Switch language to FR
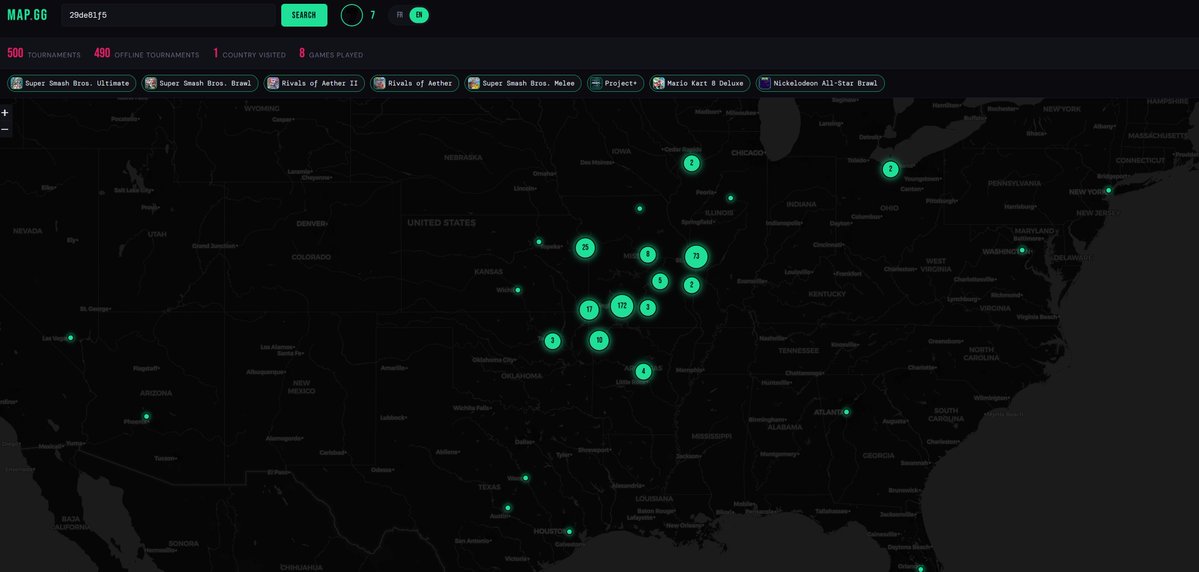The image size is (1199, 572). point(399,15)
